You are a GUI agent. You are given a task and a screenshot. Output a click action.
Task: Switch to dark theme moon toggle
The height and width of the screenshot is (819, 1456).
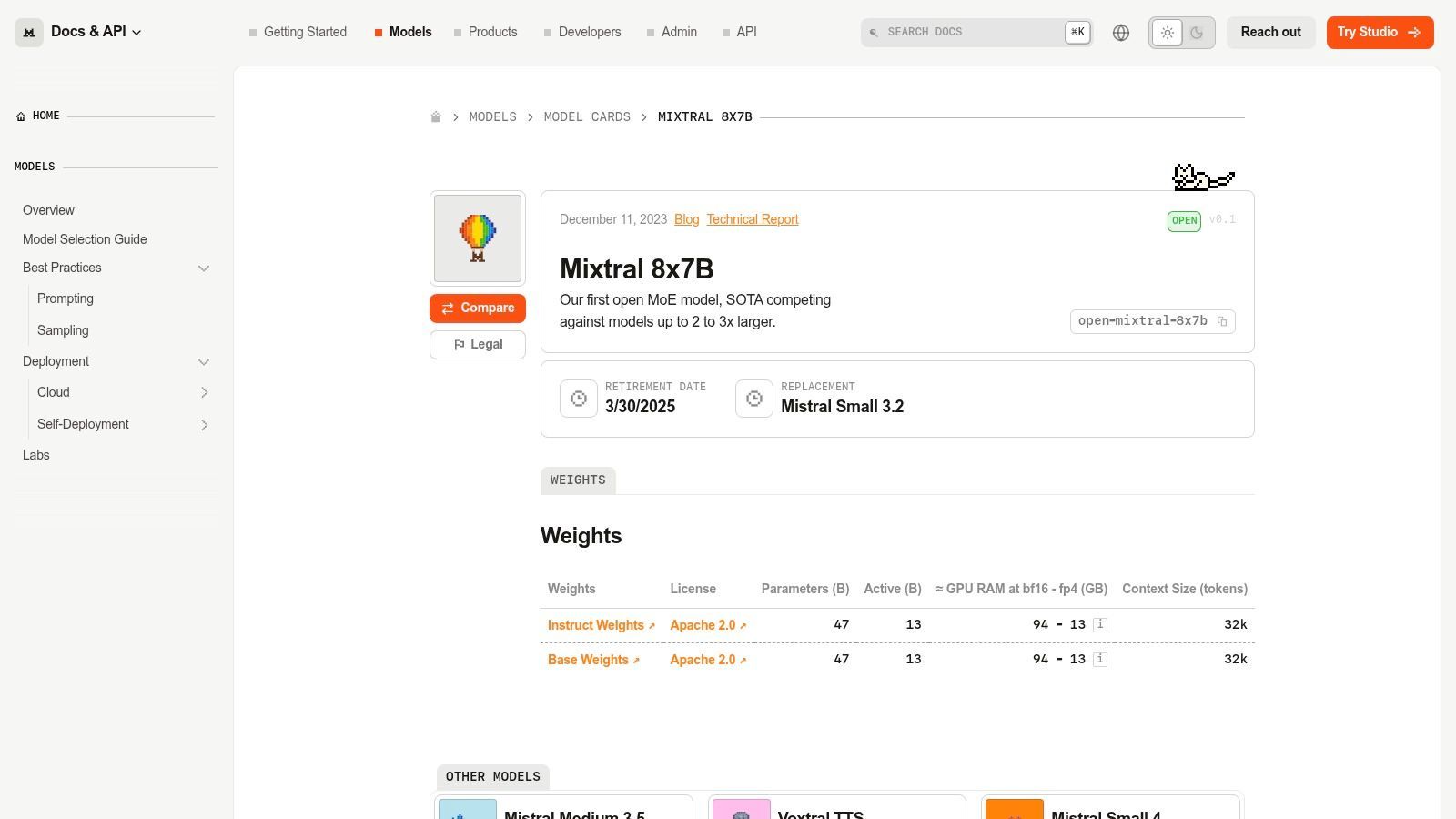(x=1197, y=33)
